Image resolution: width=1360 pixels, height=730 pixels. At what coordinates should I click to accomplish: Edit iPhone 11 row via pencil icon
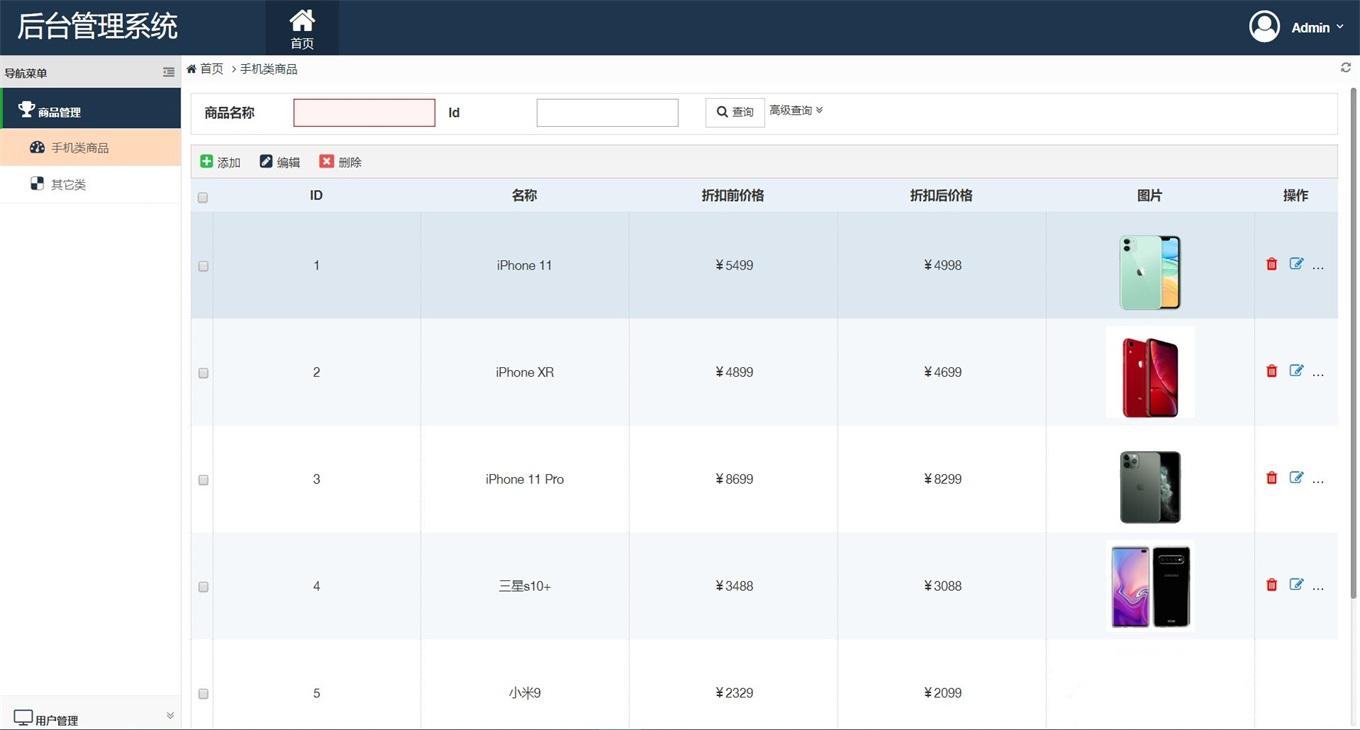pyautogui.click(x=1296, y=264)
